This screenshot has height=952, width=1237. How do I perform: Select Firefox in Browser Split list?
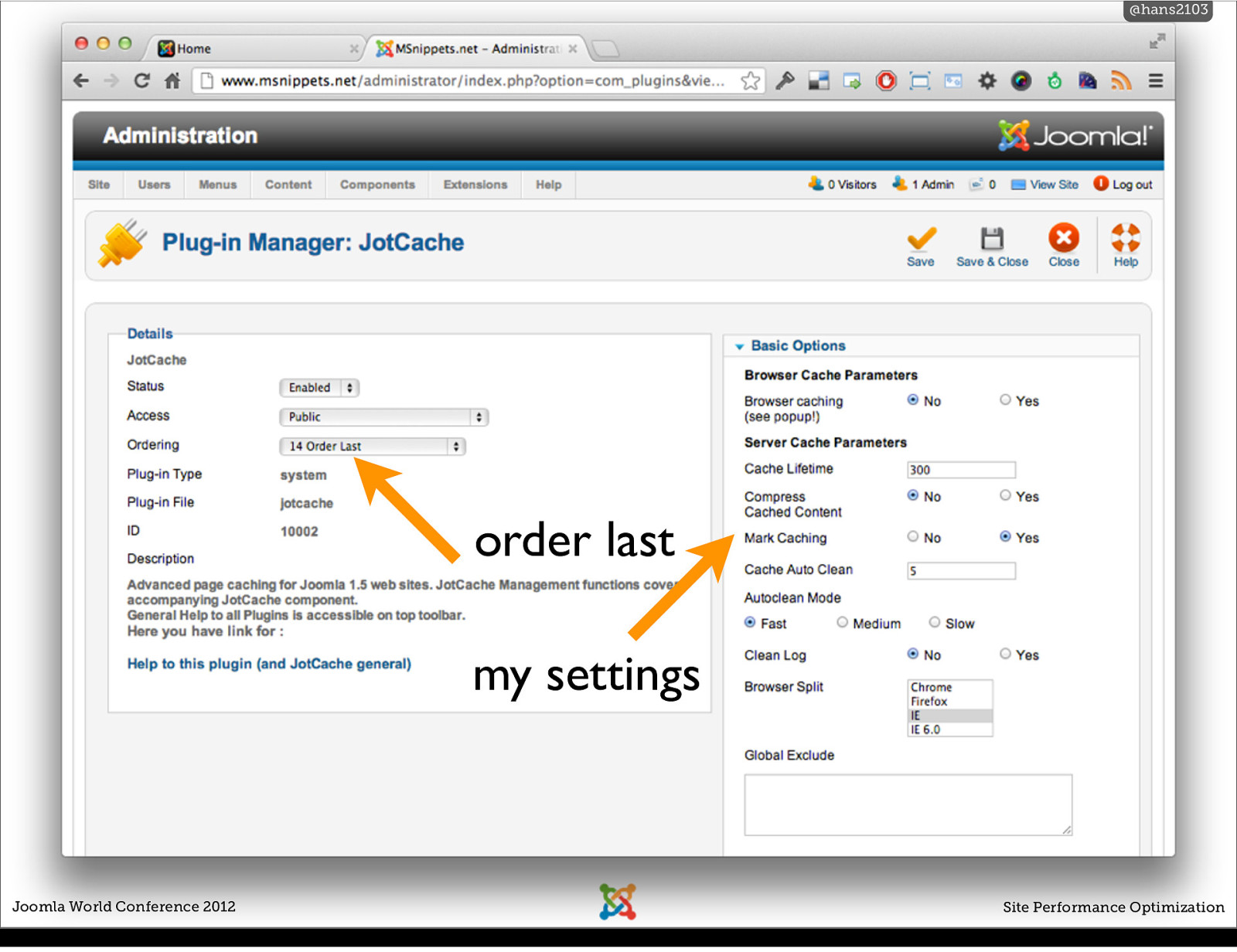click(x=949, y=702)
